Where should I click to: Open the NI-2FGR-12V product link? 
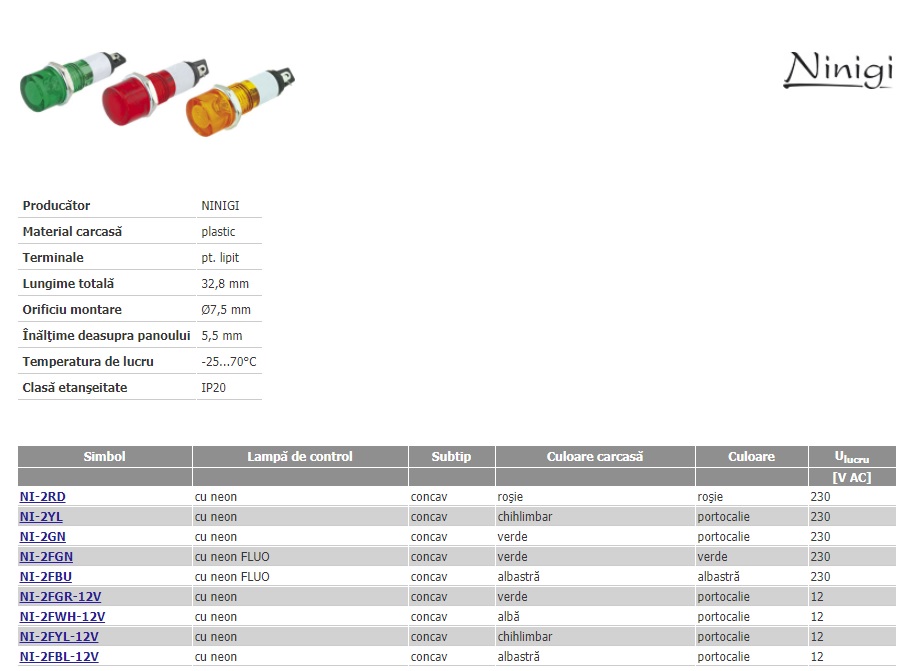60,597
